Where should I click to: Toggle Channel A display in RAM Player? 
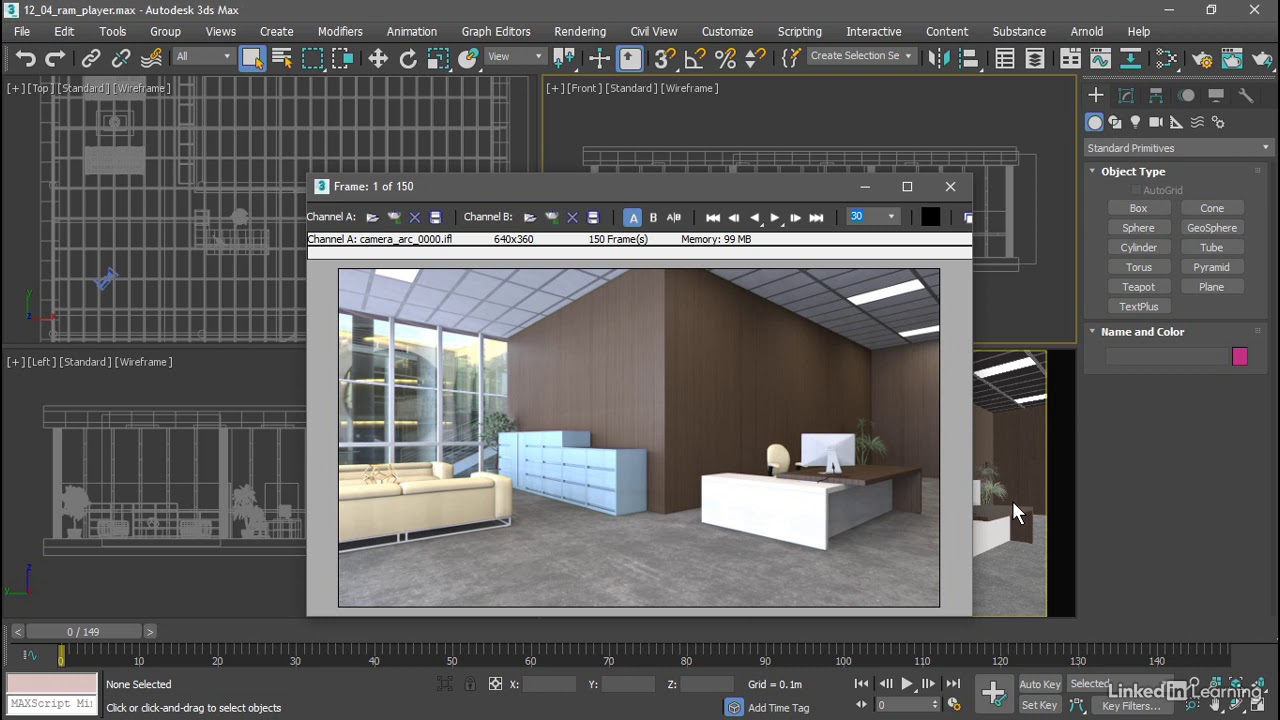[633, 217]
